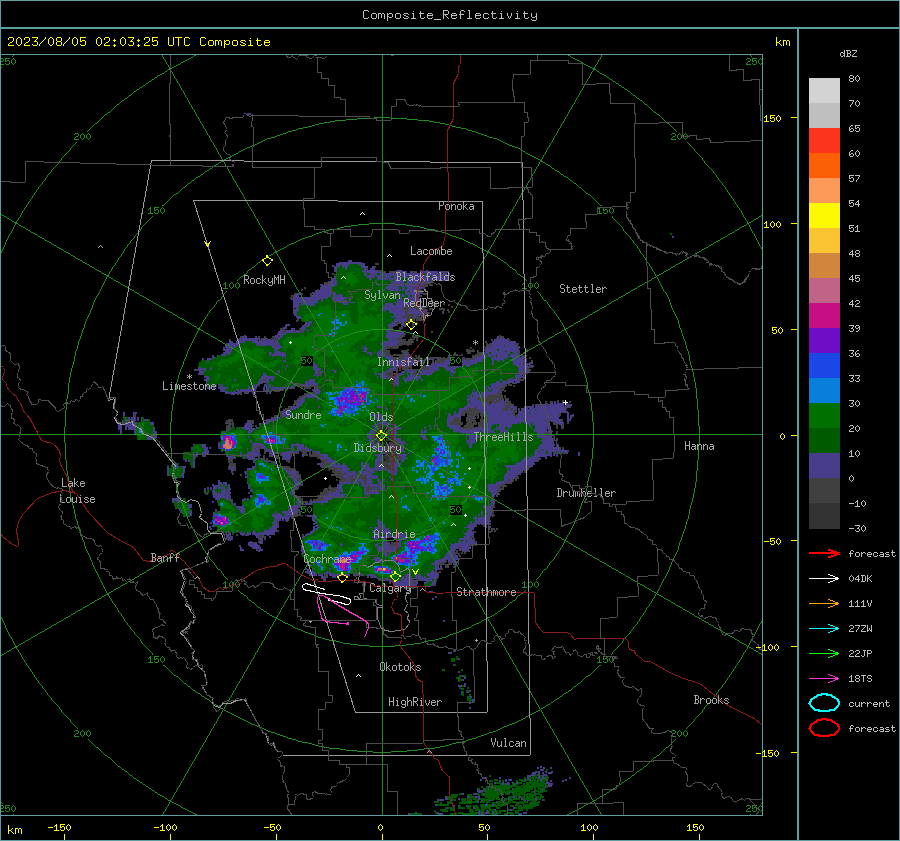Click the Sundre town label

[303, 414]
